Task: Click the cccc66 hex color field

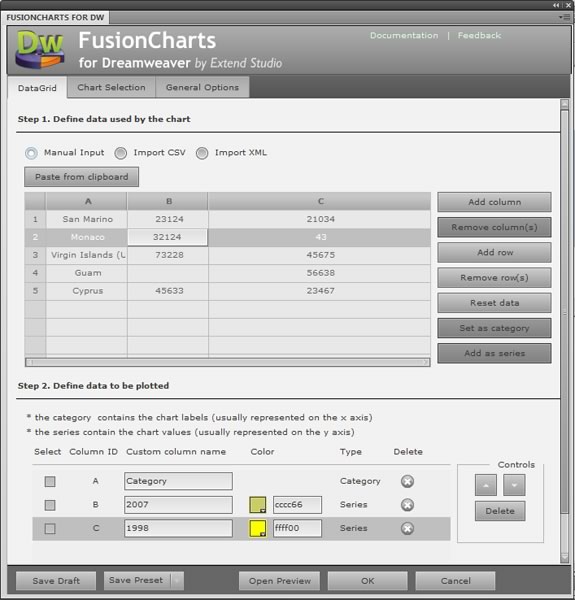Action: 297,505
